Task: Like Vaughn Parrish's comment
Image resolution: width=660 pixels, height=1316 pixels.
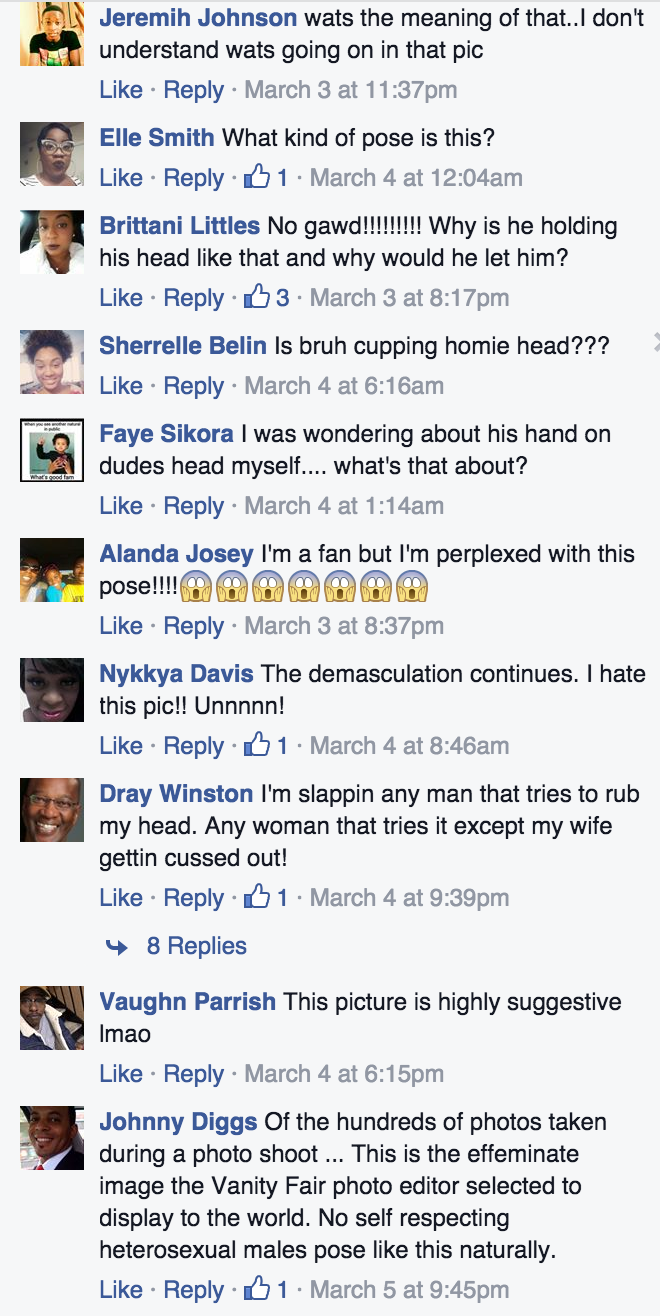Action: coord(121,1073)
